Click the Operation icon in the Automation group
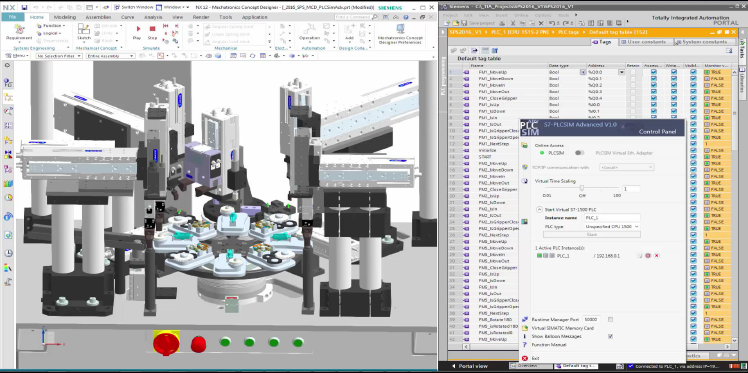 click(x=309, y=32)
